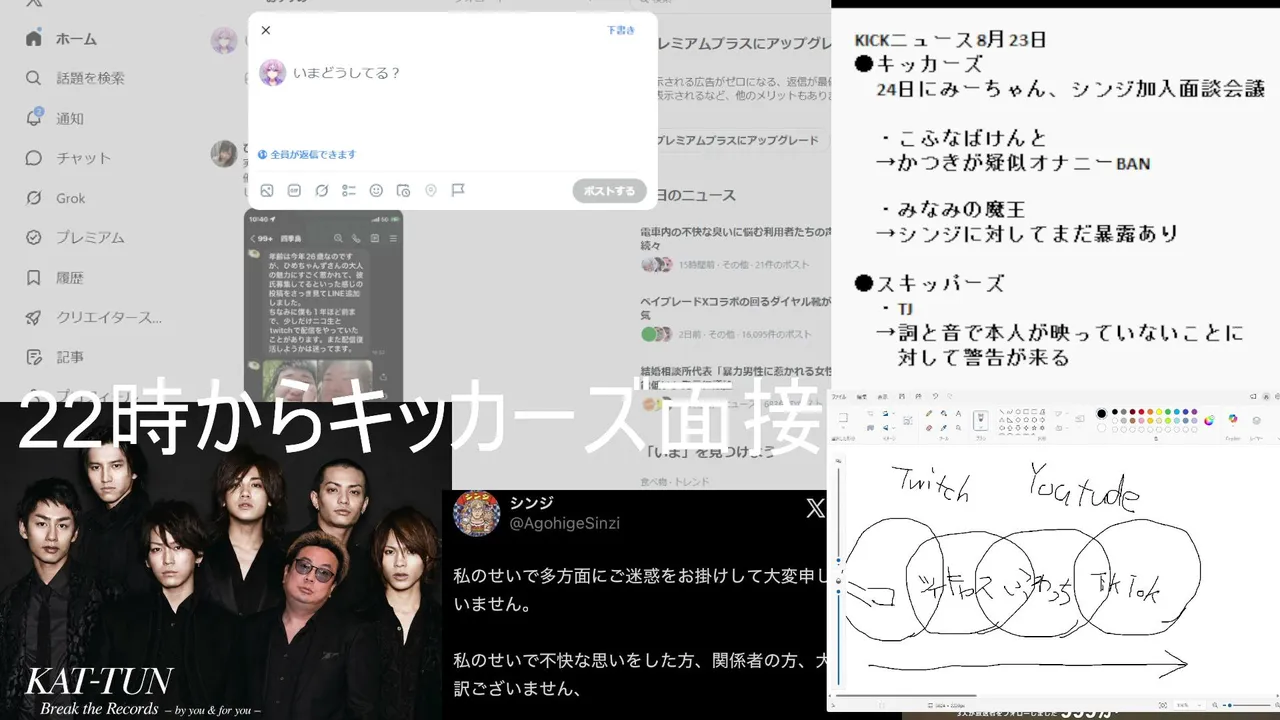
Task: Pick the red color swatch in Paint
Action: (x=1141, y=412)
